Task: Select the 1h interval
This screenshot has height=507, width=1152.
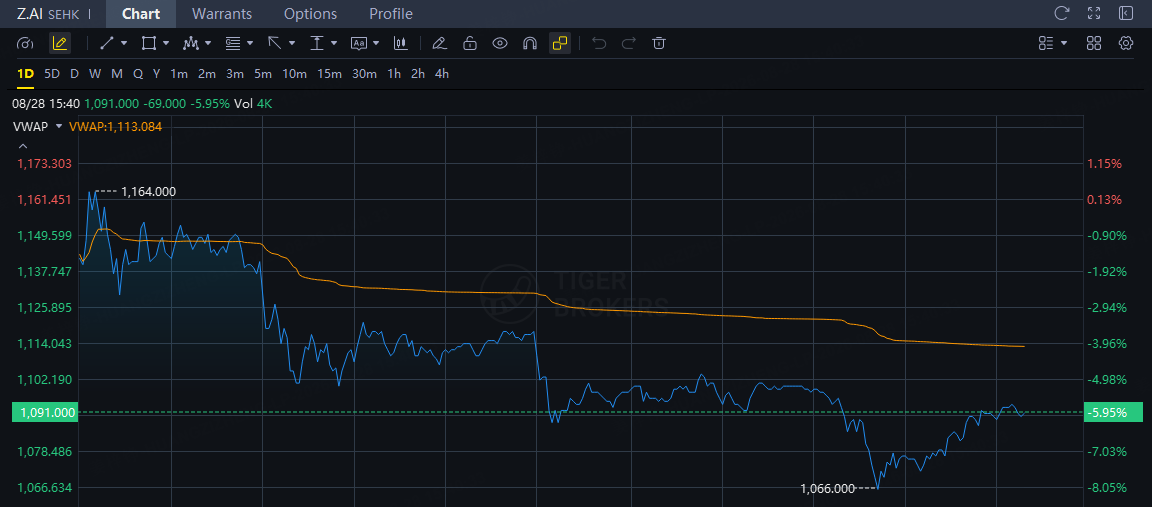Action: pyautogui.click(x=395, y=73)
